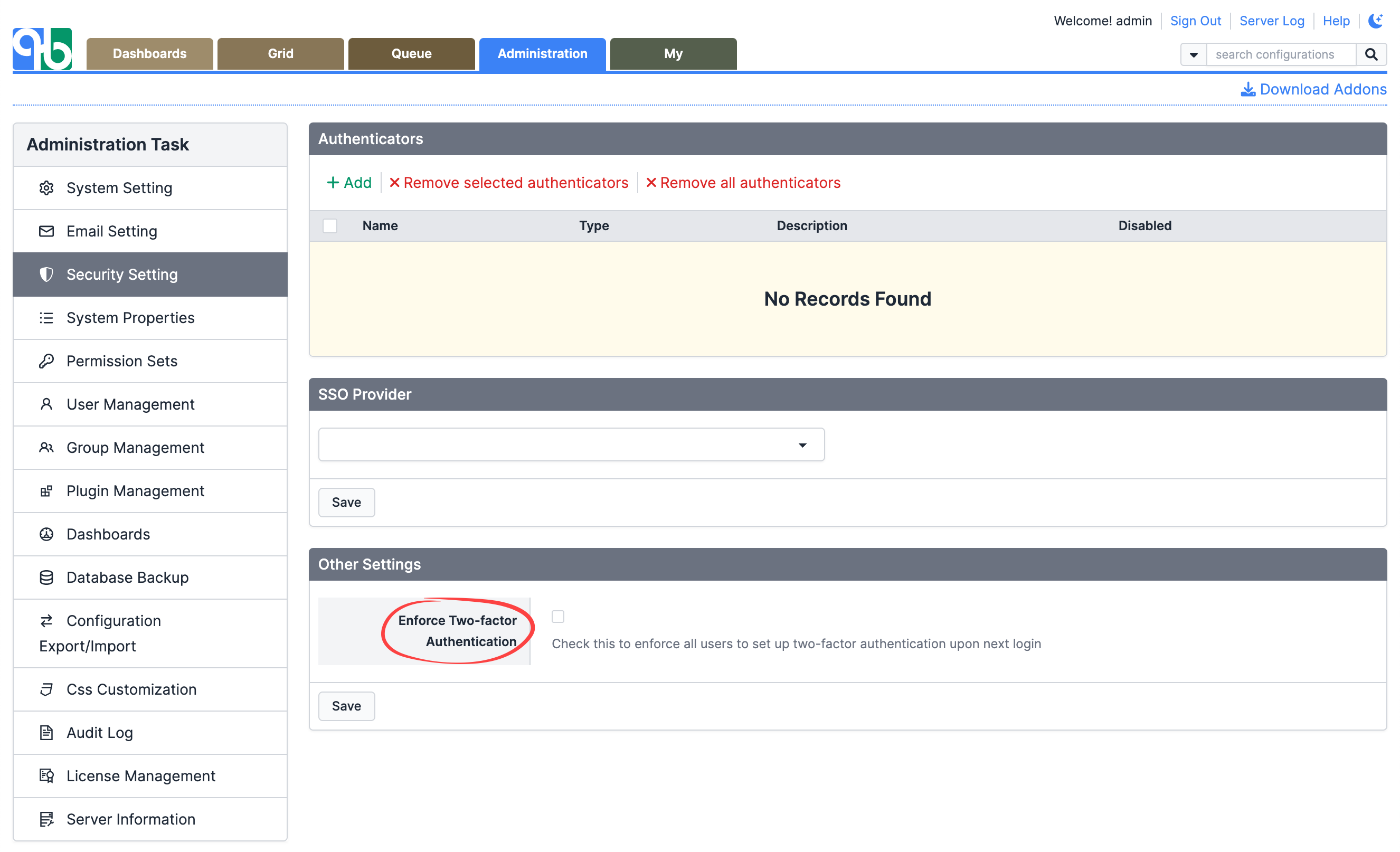Click the System Setting gear icon
This screenshot has height=852, width=1400.
pyautogui.click(x=46, y=188)
